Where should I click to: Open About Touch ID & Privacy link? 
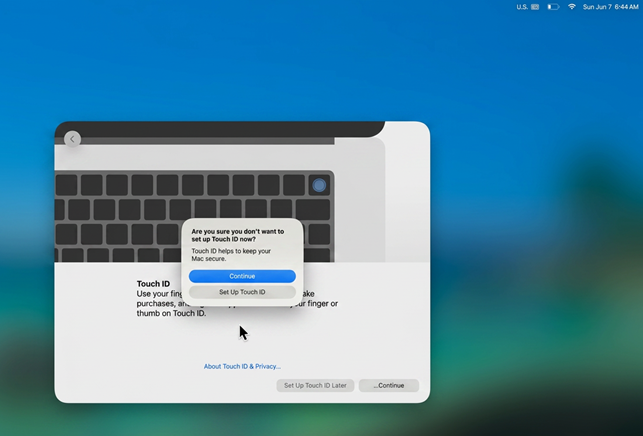pyautogui.click(x=242, y=366)
